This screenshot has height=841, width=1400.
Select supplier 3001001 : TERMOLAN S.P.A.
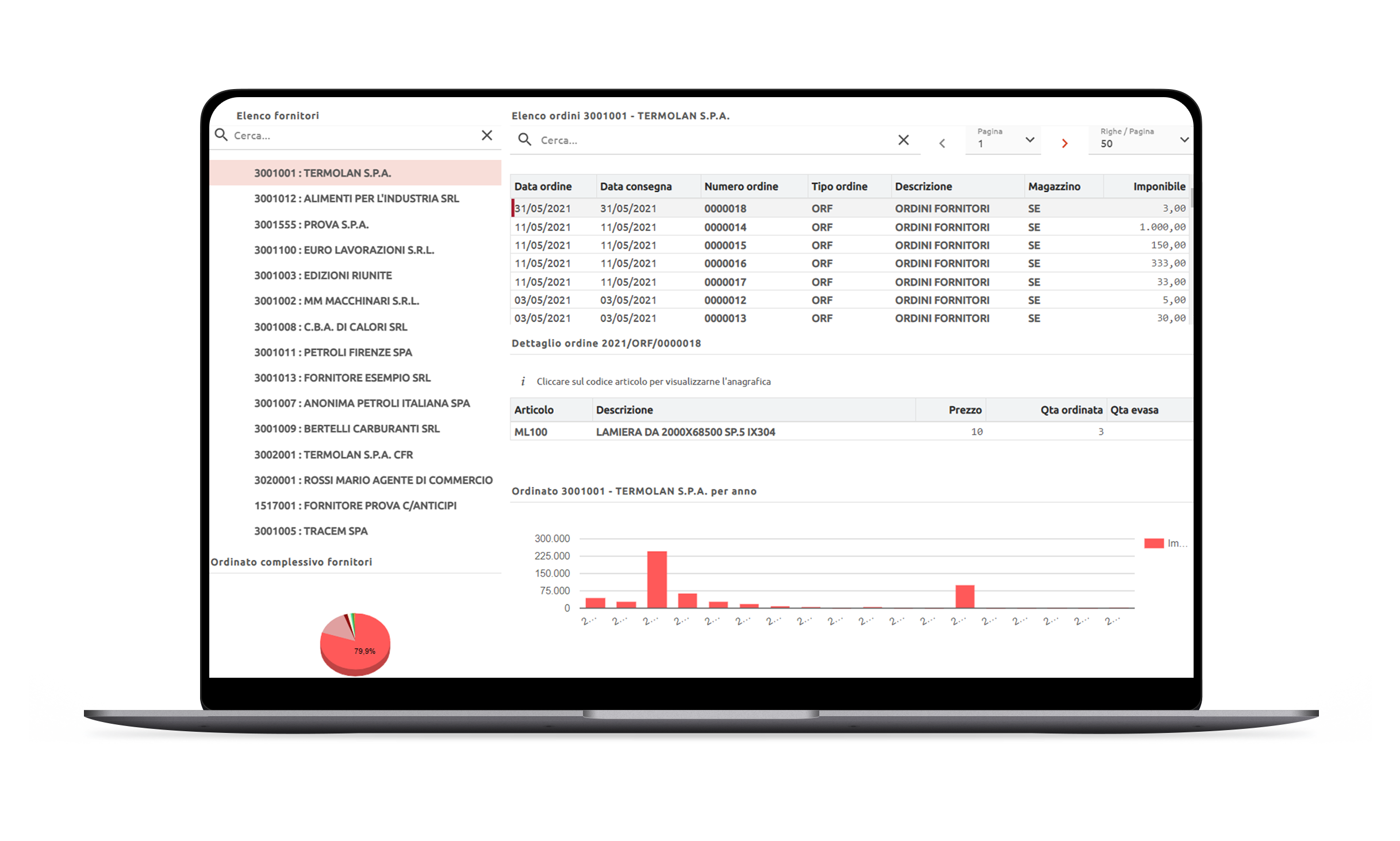[355, 173]
